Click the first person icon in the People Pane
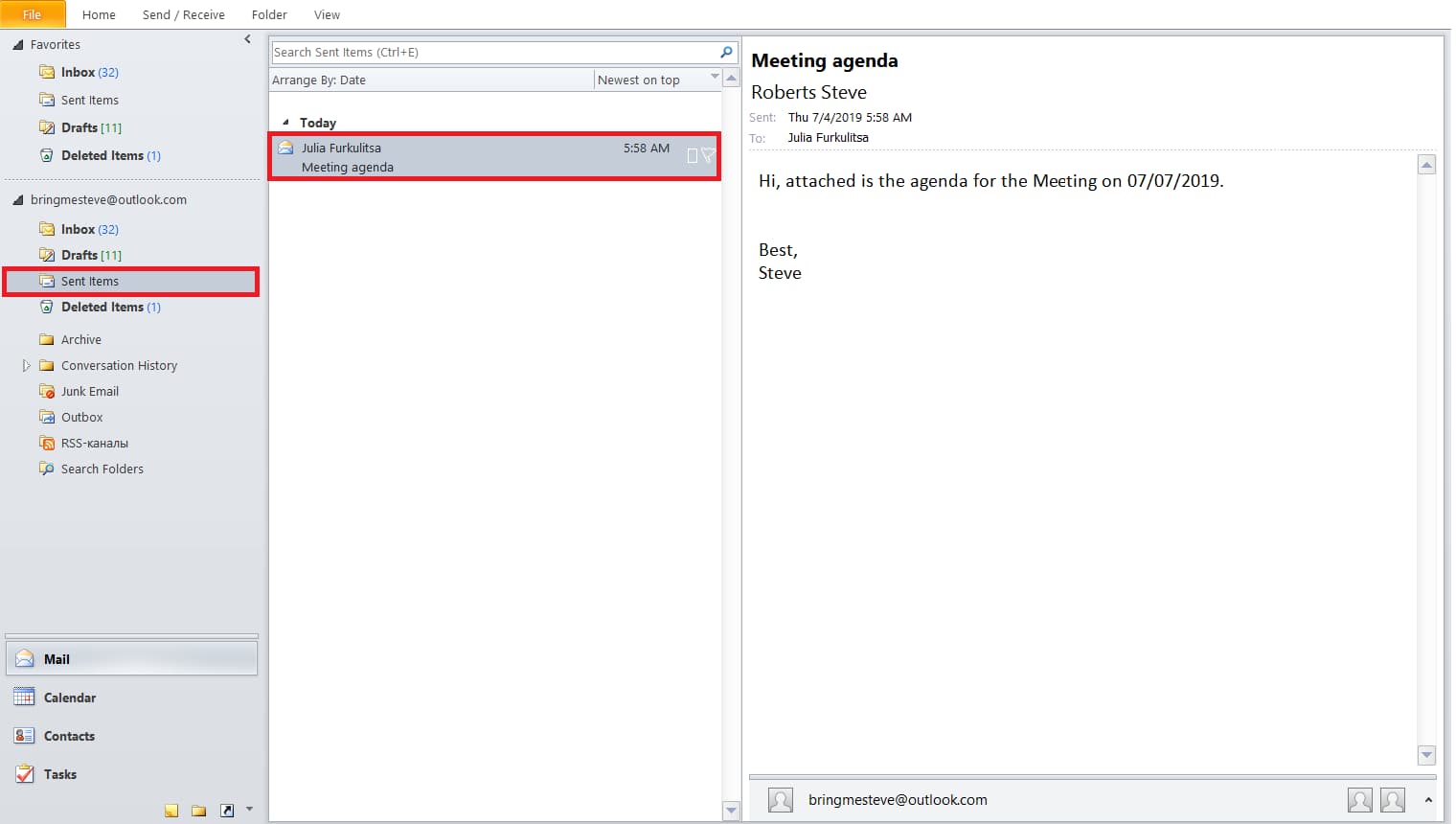Screen dimensions: 1456x824 tap(1360, 800)
